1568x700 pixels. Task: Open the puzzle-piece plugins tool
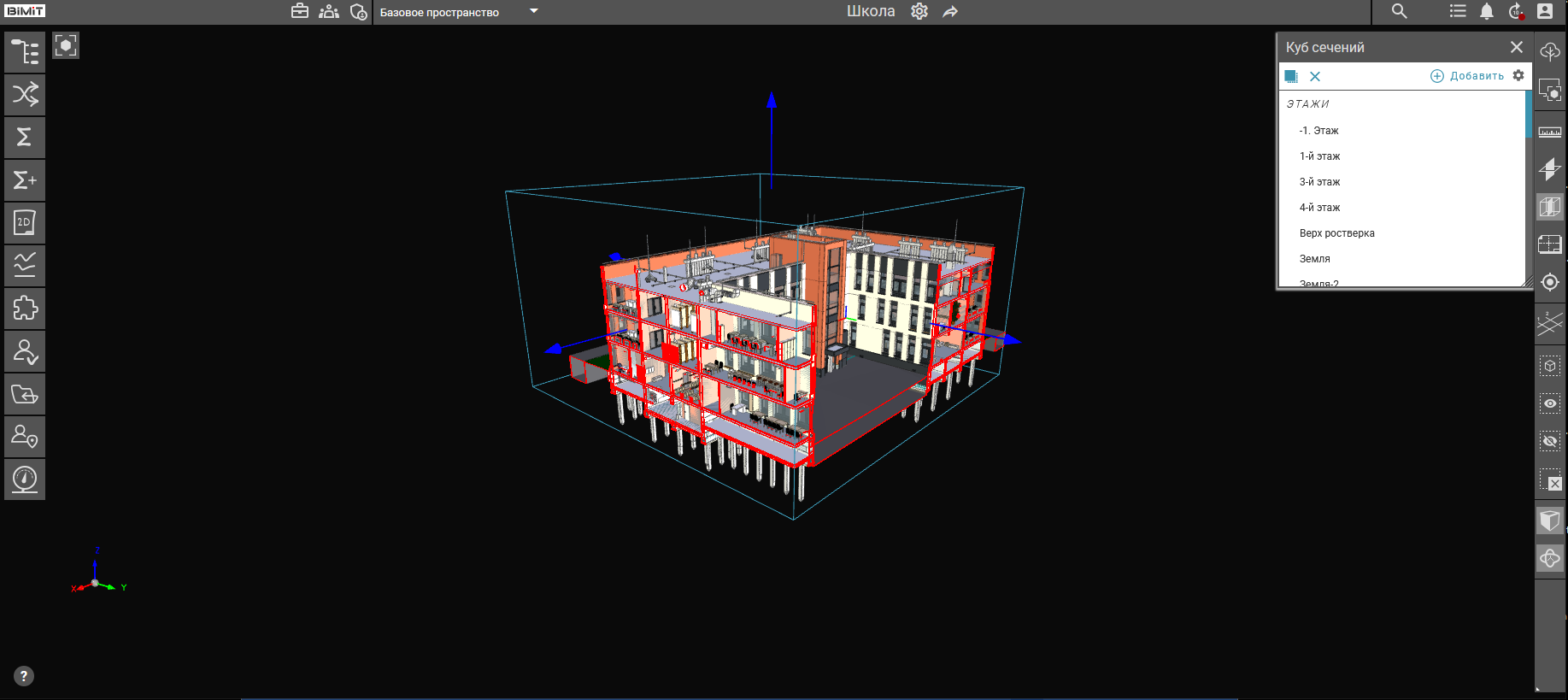point(25,309)
